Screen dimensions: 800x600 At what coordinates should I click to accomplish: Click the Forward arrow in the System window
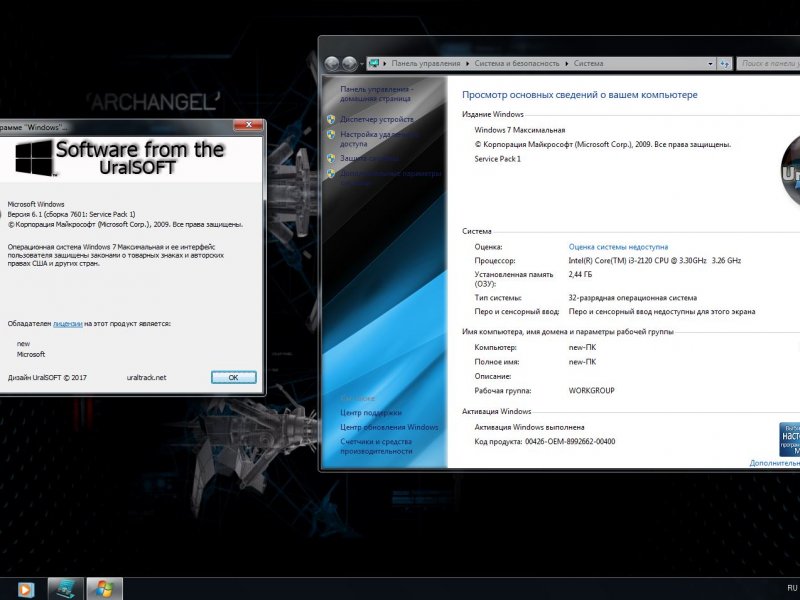click(x=349, y=64)
